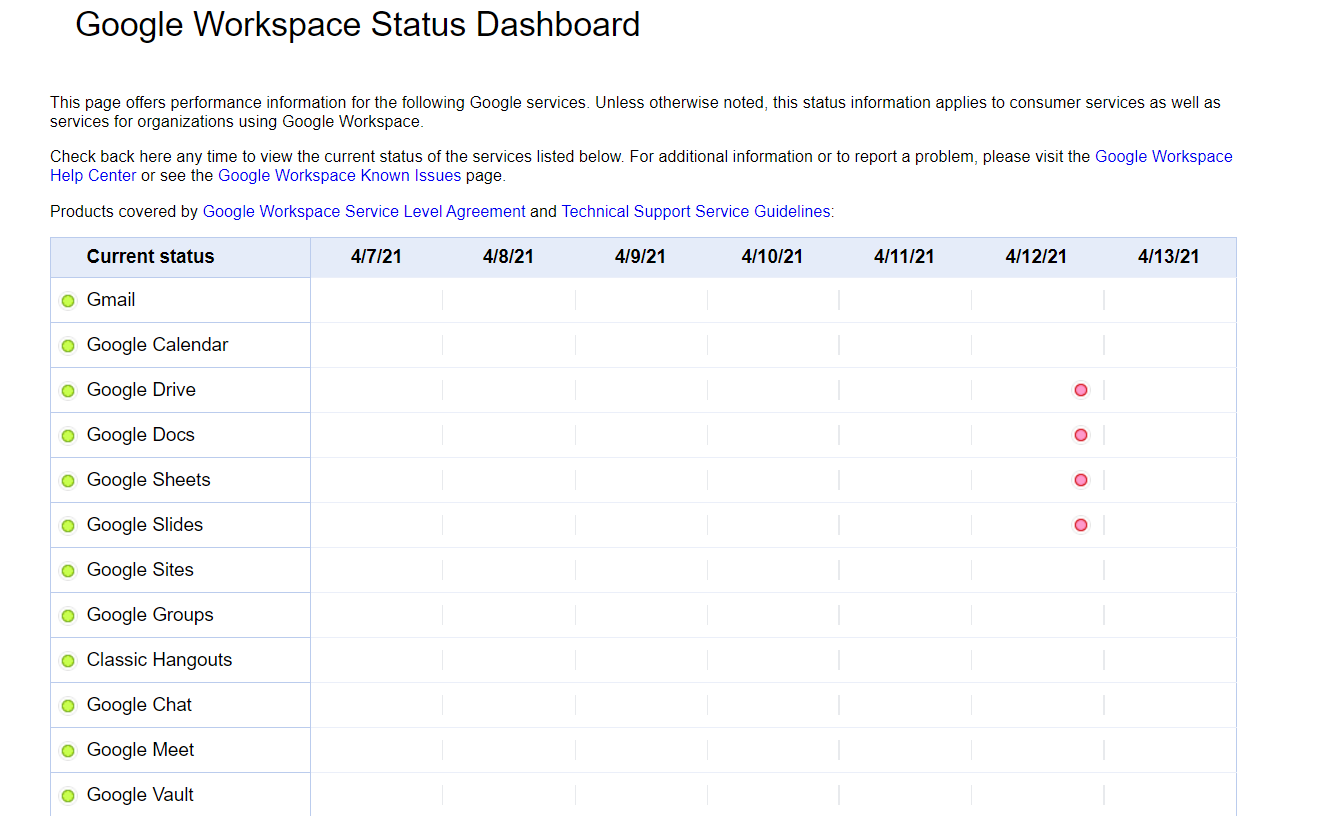
Task: Open the Google Sheets red incident indicator
Action: 1080,480
